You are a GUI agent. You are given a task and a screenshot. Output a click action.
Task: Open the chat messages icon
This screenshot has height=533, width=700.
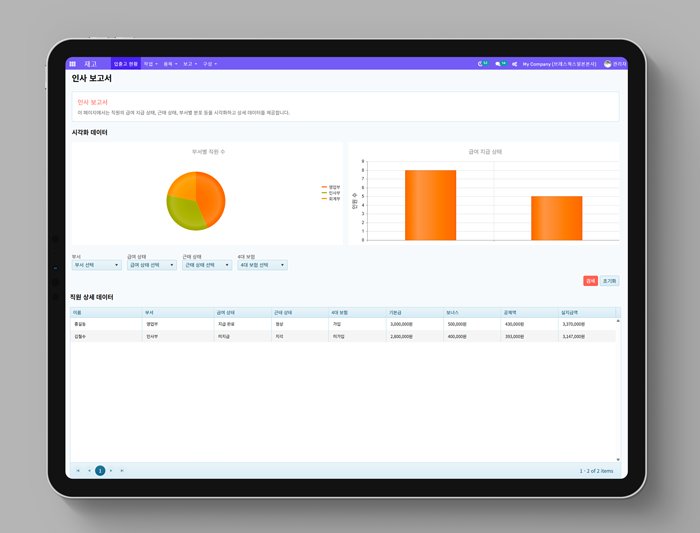point(499,64)
